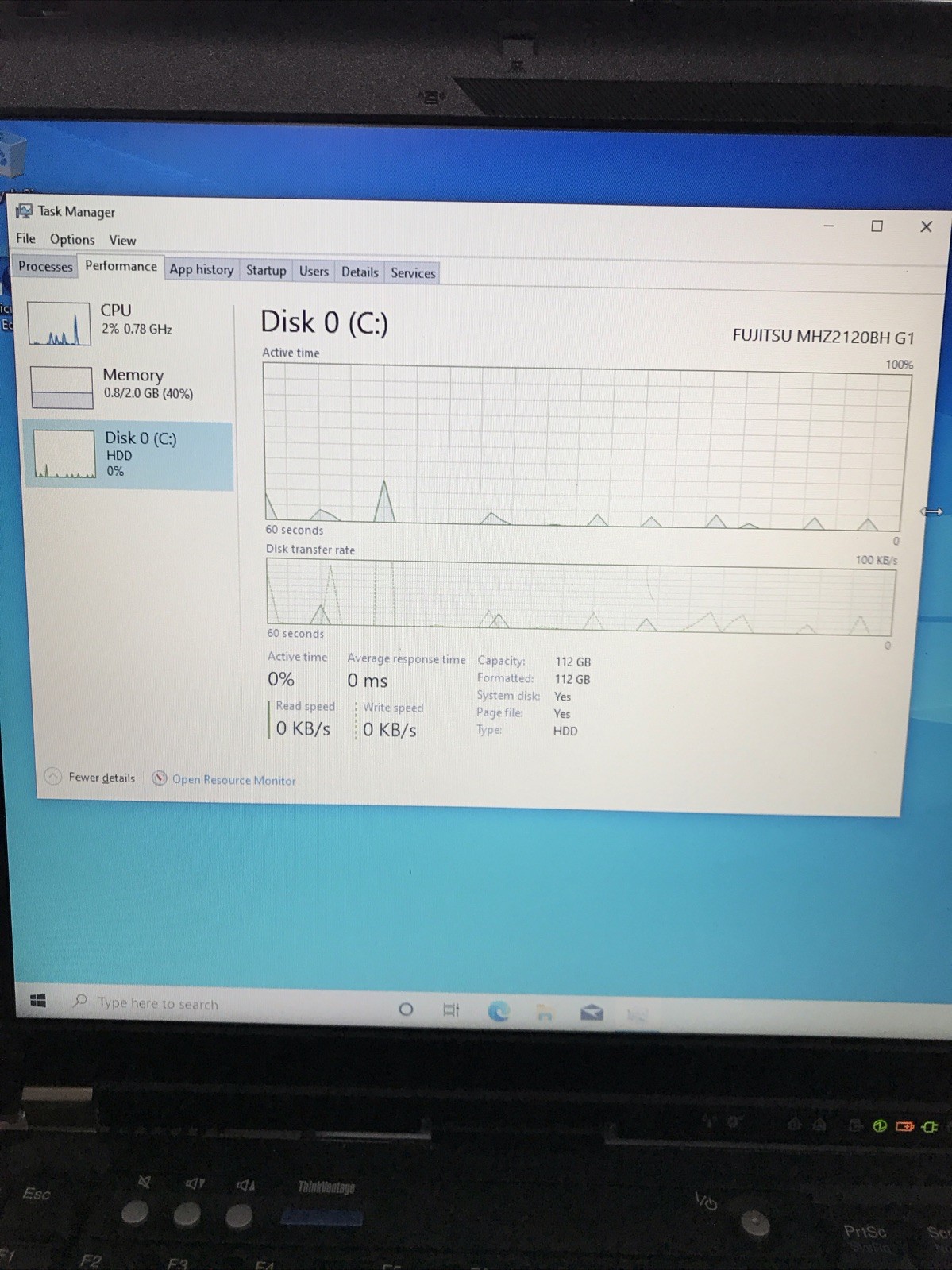This screenshot has width=952, height=1270.
Task: Open the Startup tab
Action: click(x=266, y=271)
